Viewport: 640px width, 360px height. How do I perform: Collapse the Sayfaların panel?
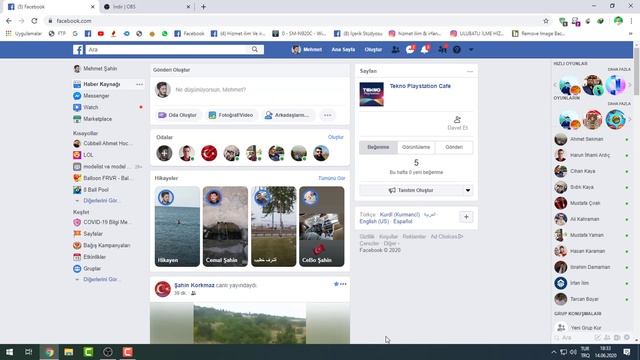pyautogui.click(x=470, y=71)
